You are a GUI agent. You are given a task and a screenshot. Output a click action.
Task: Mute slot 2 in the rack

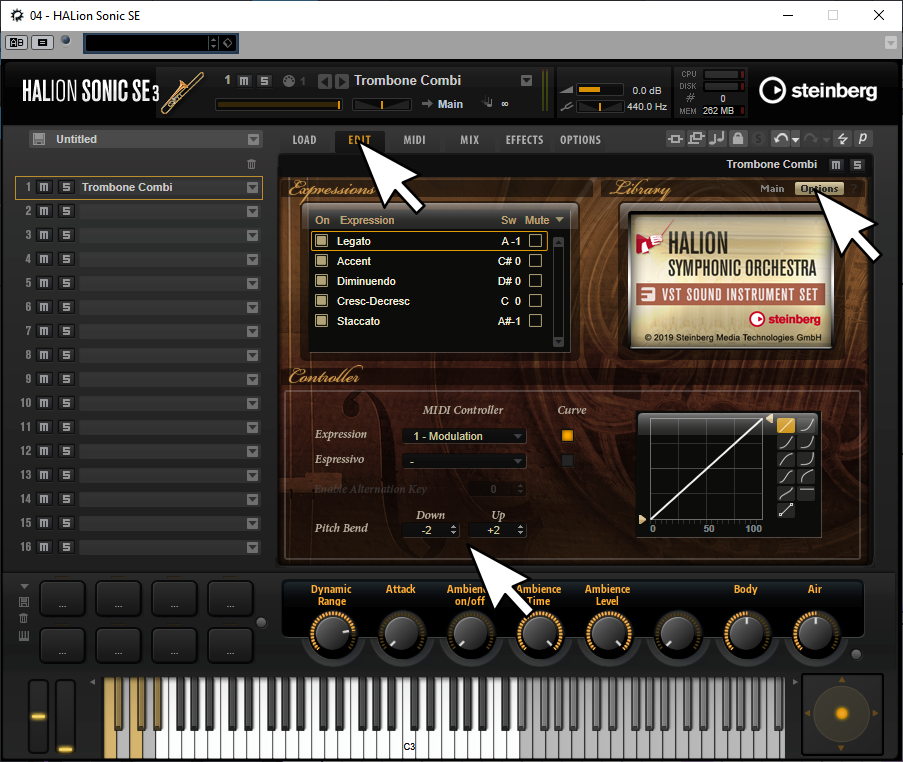pos(44,211)
